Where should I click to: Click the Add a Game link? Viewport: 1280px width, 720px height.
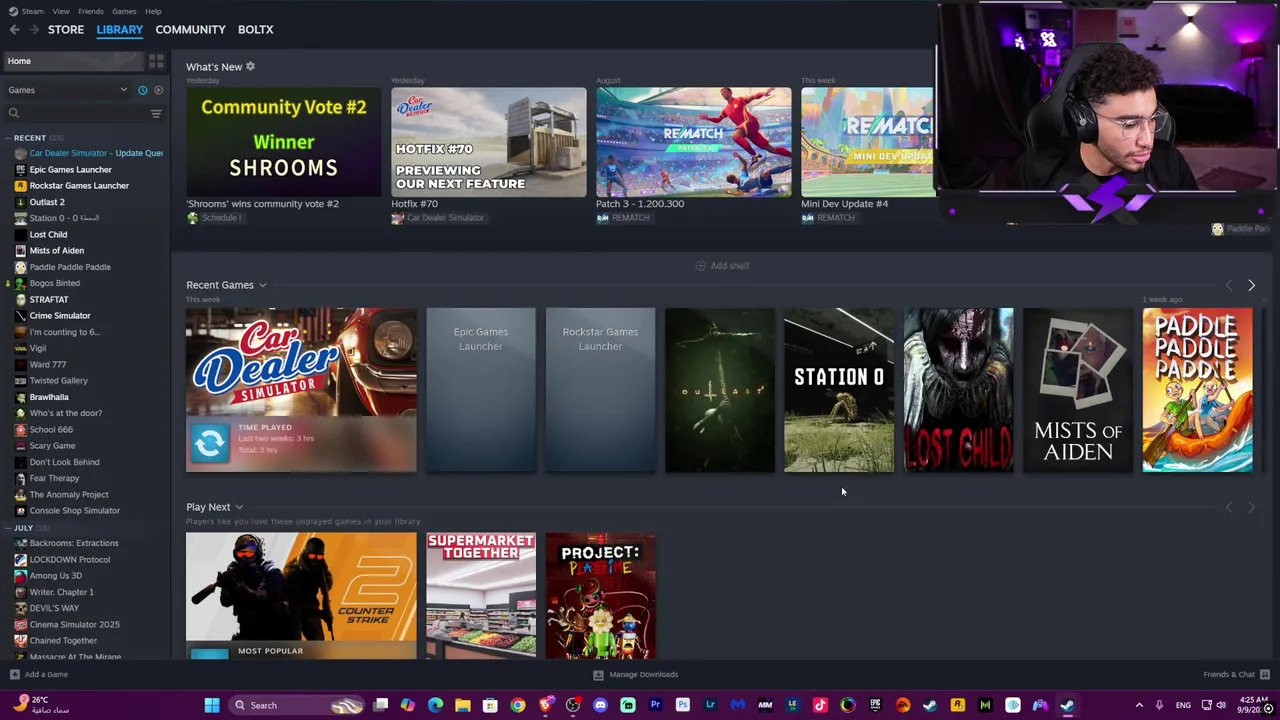pos(46,675)
